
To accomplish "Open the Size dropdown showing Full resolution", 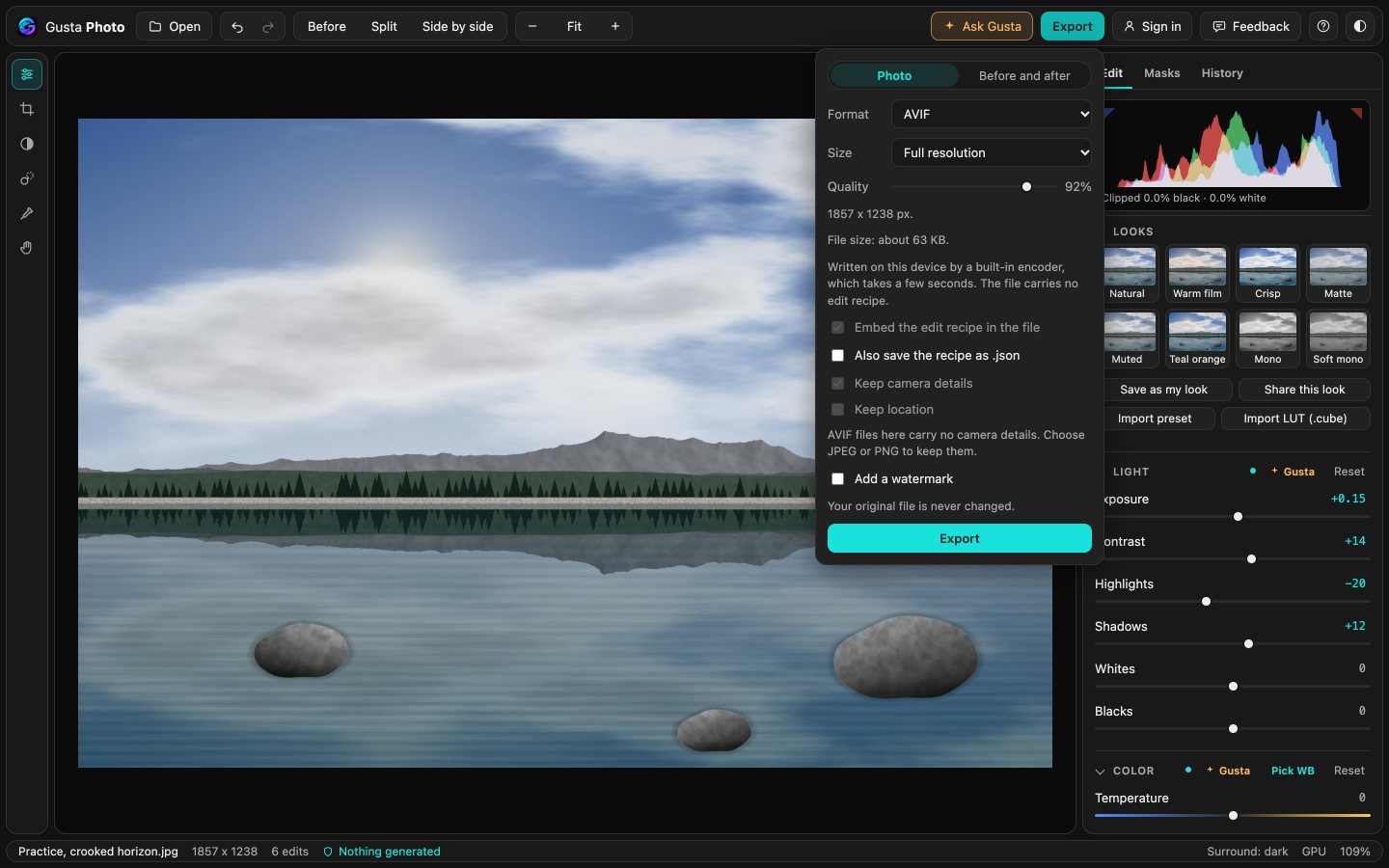I will tap(992, 152).
